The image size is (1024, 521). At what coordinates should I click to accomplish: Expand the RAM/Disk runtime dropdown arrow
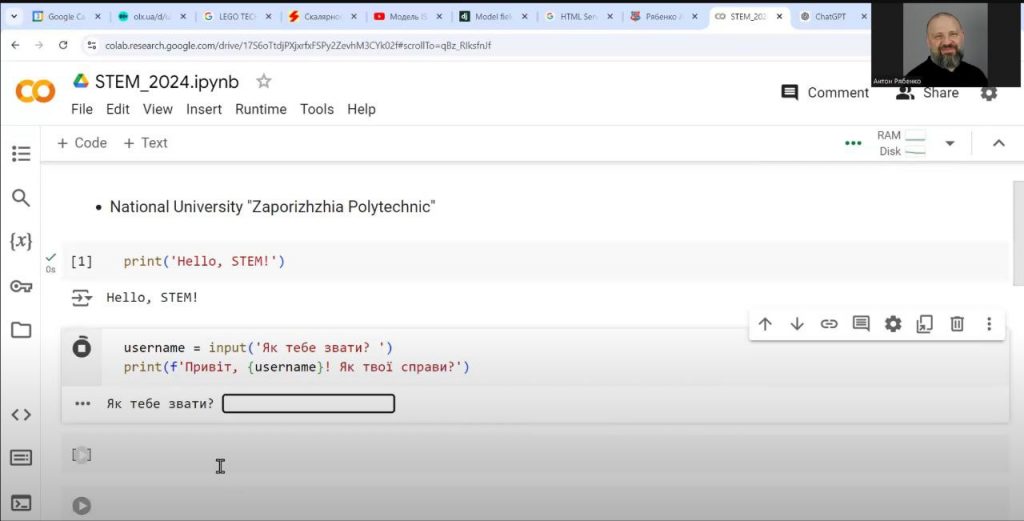click(x=950, y=143)
